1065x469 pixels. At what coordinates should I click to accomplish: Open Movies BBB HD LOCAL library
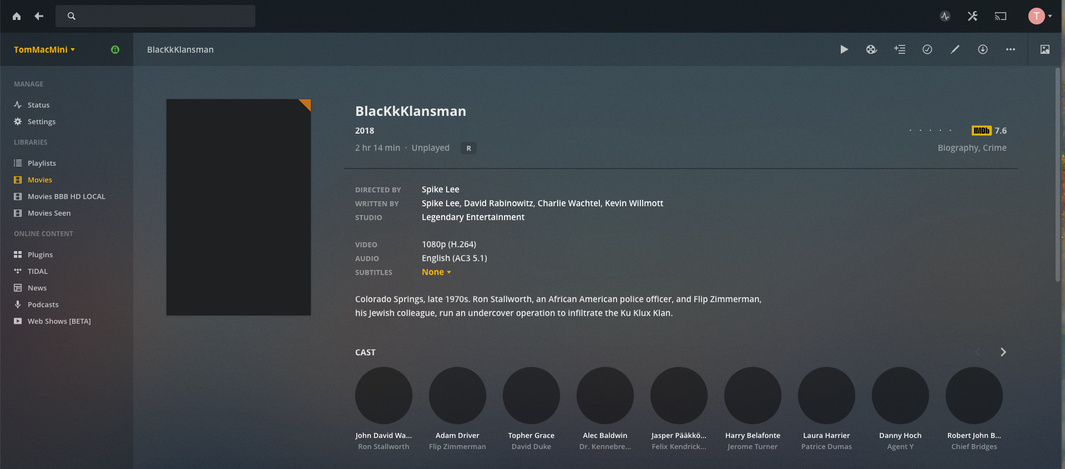tap(67, 196)
